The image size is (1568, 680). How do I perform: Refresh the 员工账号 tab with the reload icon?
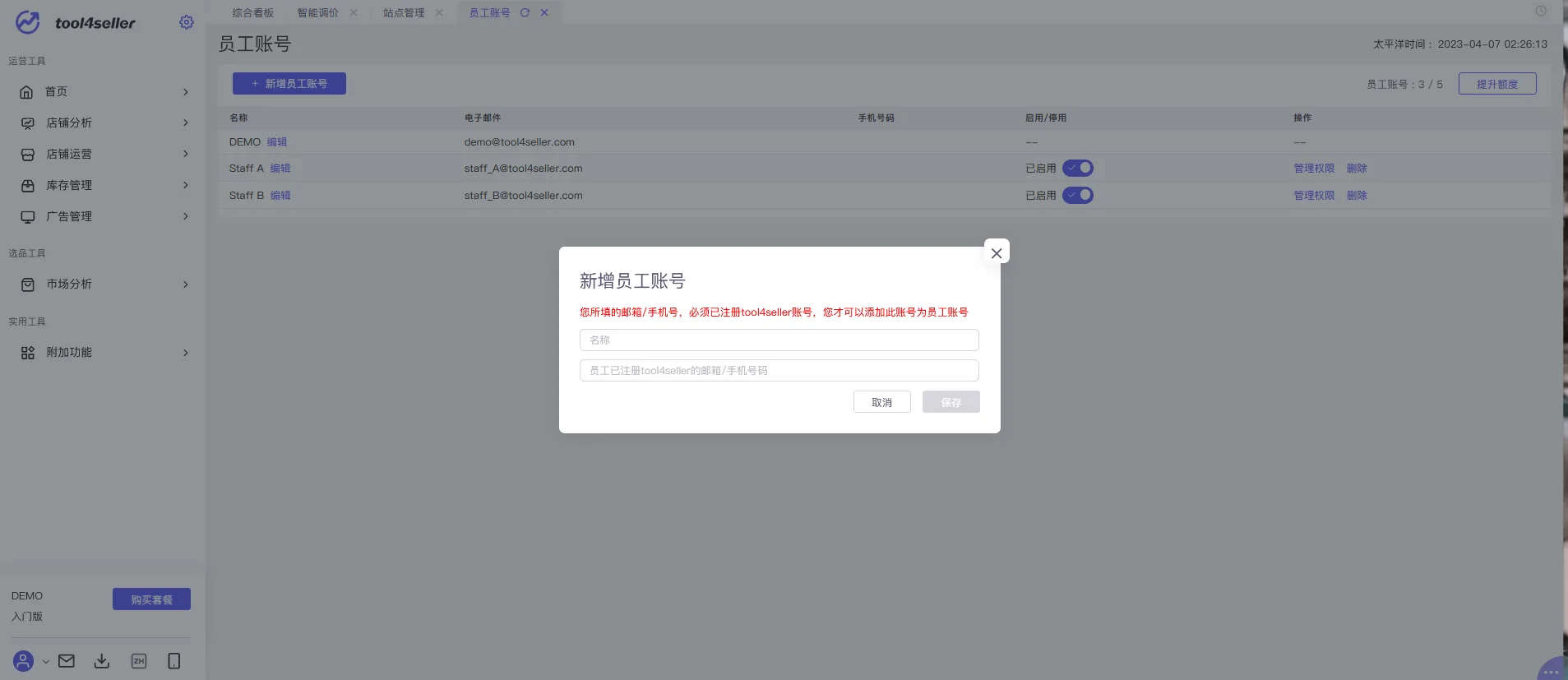click(525, 12)
